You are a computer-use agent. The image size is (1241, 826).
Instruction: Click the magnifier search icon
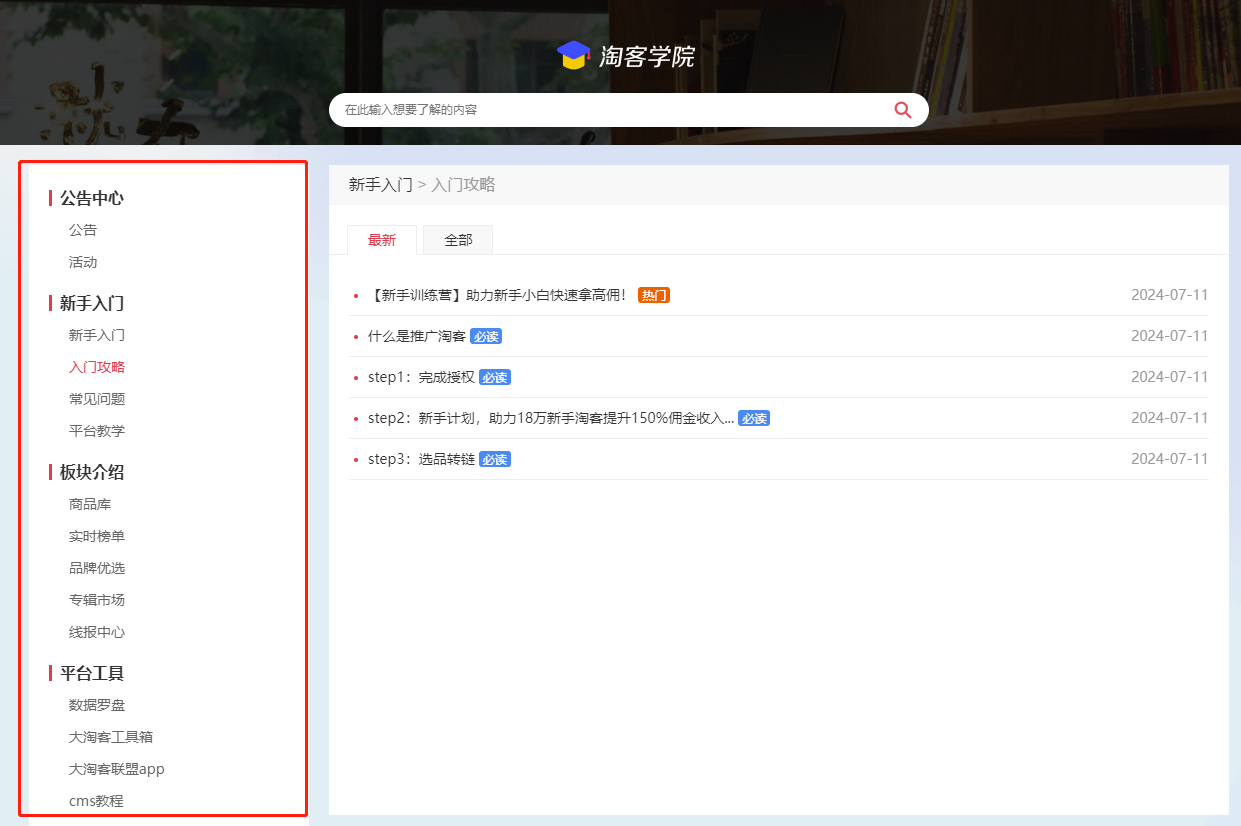903,110
